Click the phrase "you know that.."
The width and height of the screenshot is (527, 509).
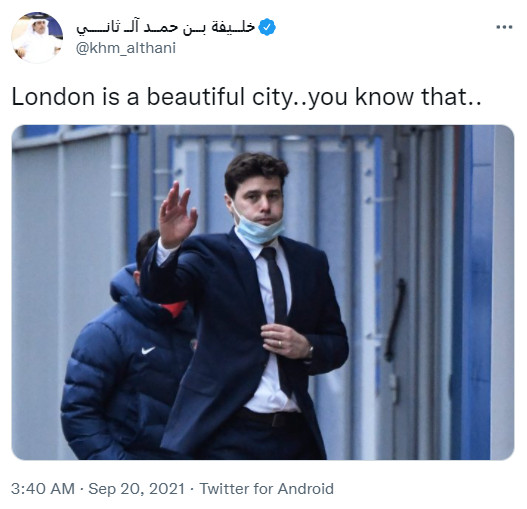coord(395,97)
